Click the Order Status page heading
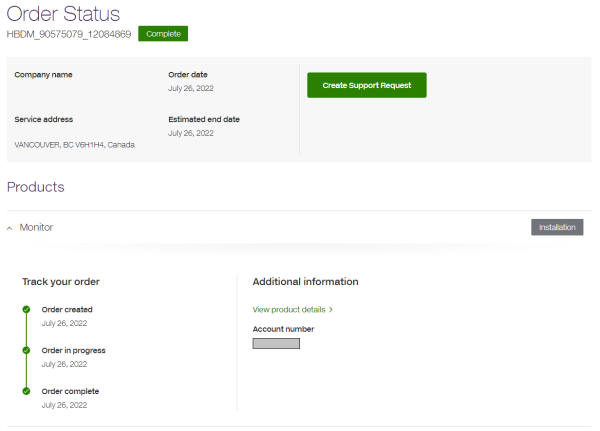 pos(63,14)
